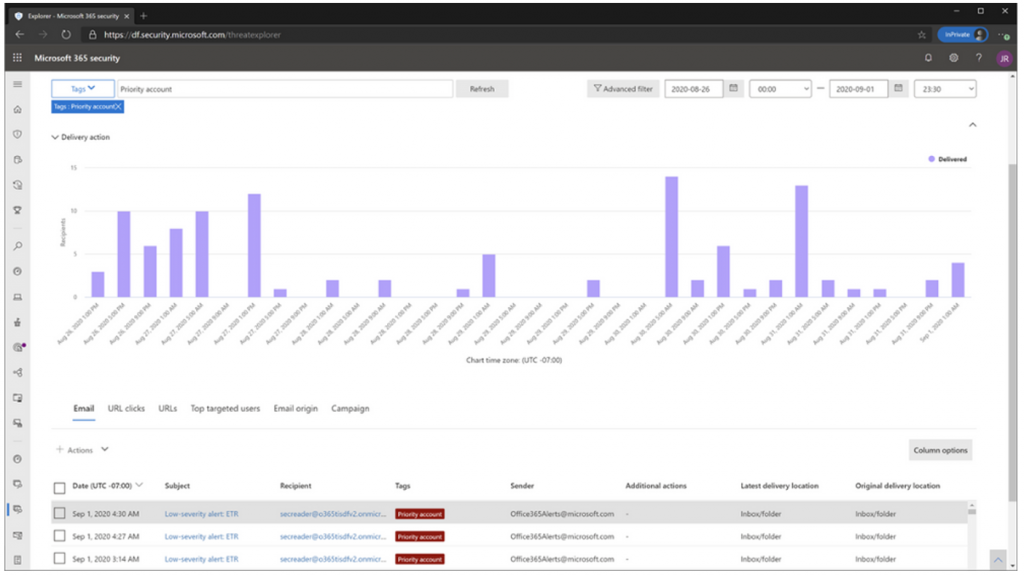This screenshot has width=1024, height=576.
Task: Expand the sidebar hamburger menu
Action: [18, 84]
